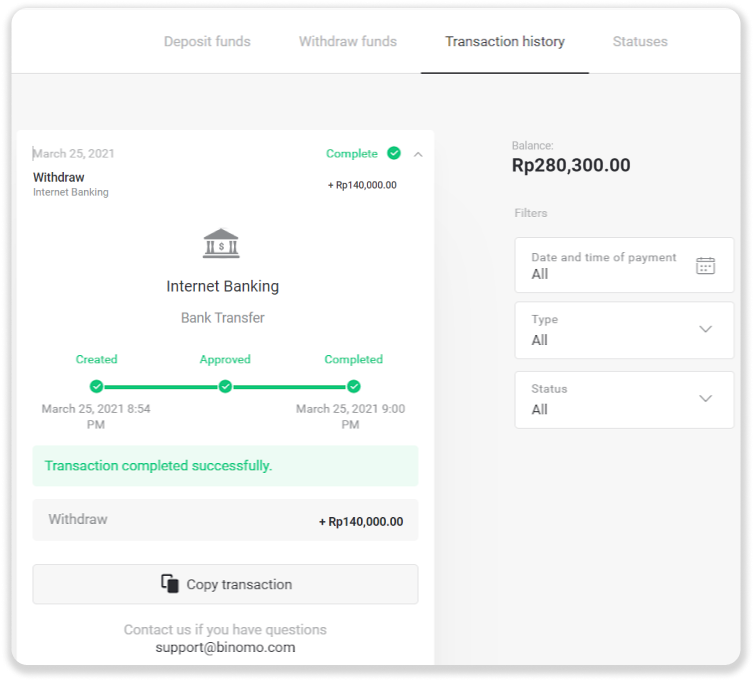The width and height of the screenshot is (754, 681).
Task: Switch to the Deposit funds tab
Action: 207,42
